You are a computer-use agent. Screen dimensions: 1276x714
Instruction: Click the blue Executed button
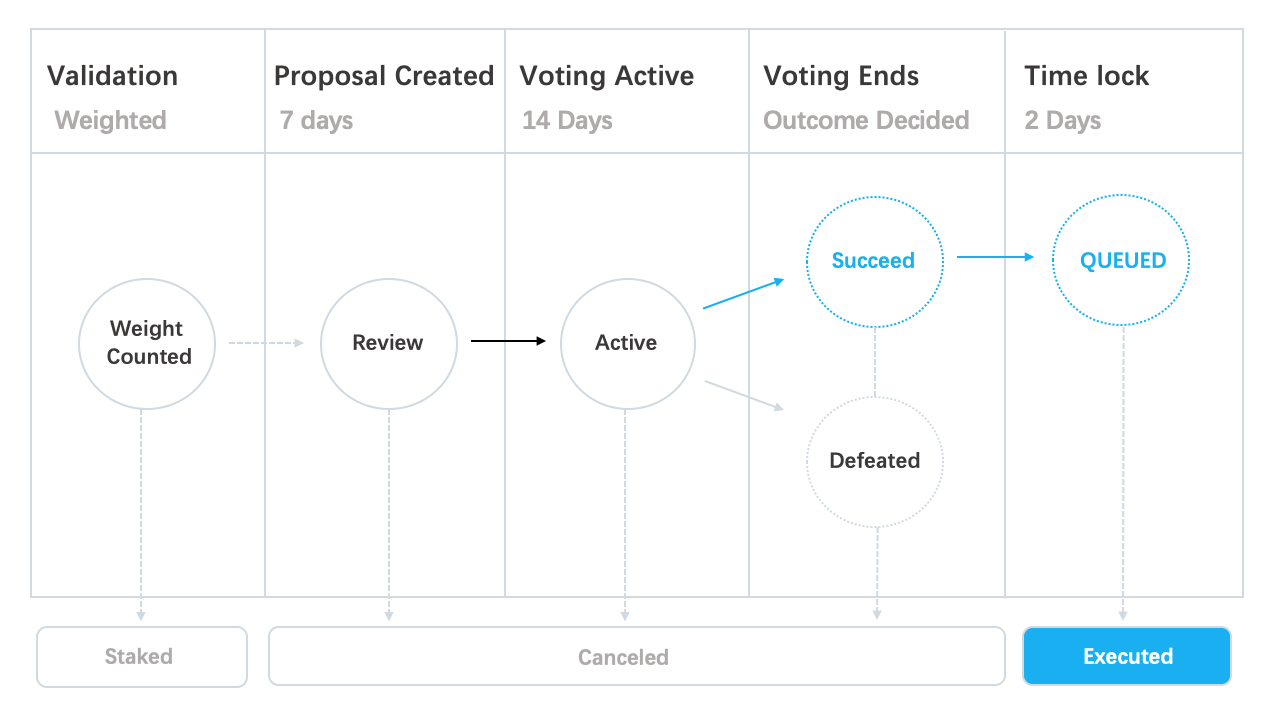coord(1127,656)
